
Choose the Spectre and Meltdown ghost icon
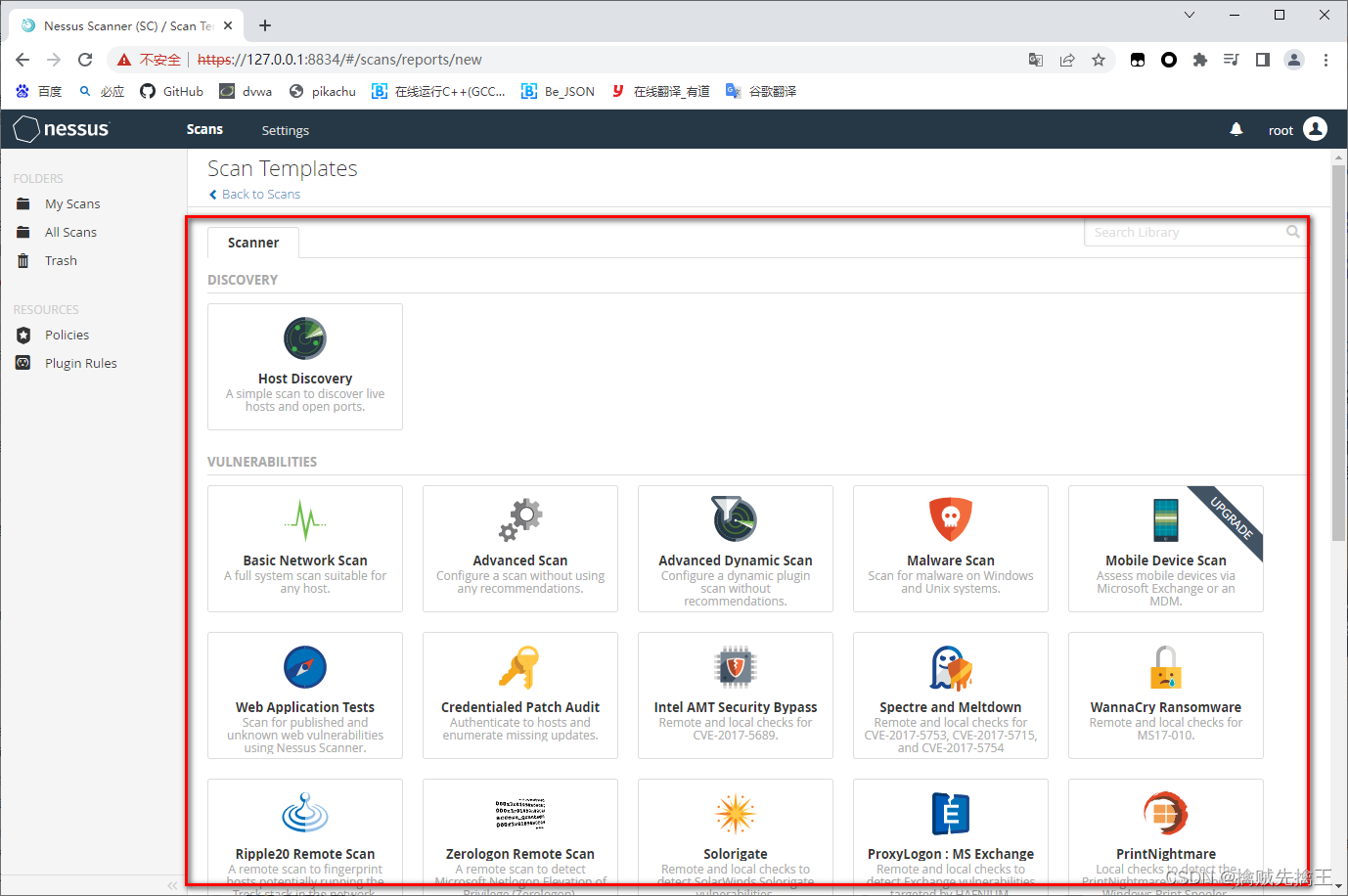[950, 667]
